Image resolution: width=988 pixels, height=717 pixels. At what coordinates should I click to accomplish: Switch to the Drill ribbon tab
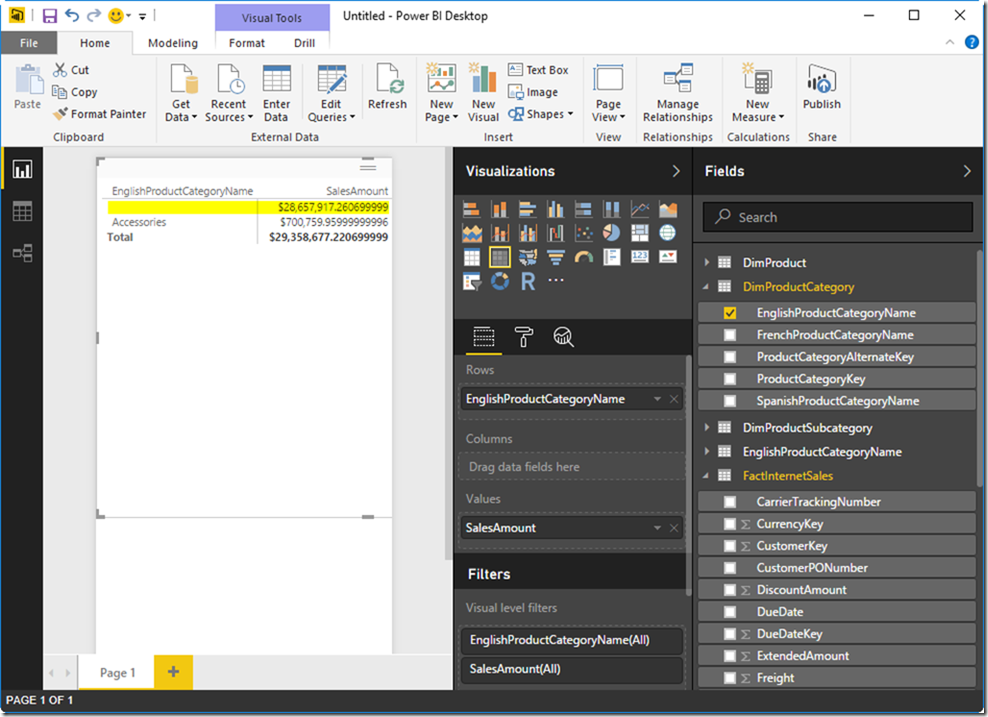tap(304, 43)
